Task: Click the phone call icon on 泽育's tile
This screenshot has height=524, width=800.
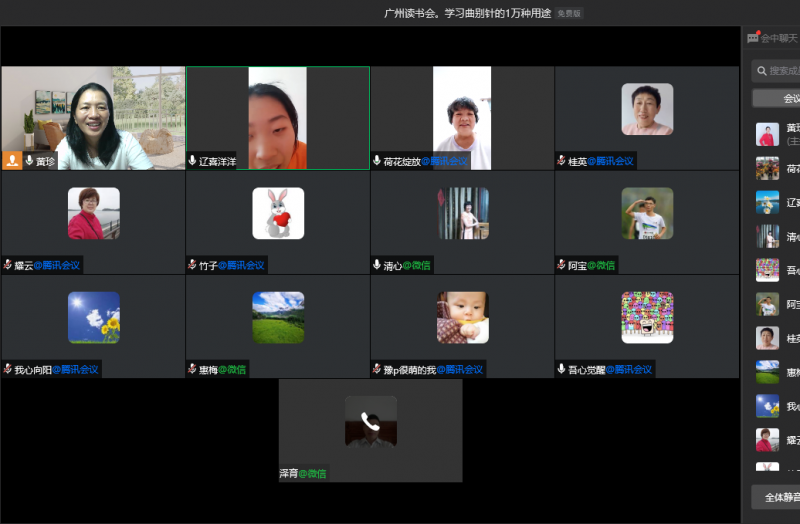Action: pos(370,421)
